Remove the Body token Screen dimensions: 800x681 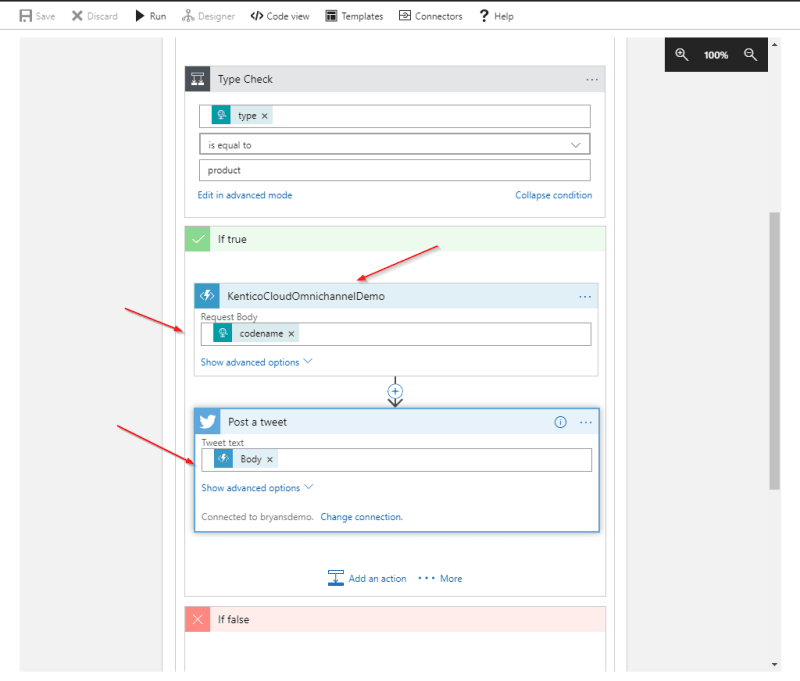pyautogui.click(x=270, y=460)
